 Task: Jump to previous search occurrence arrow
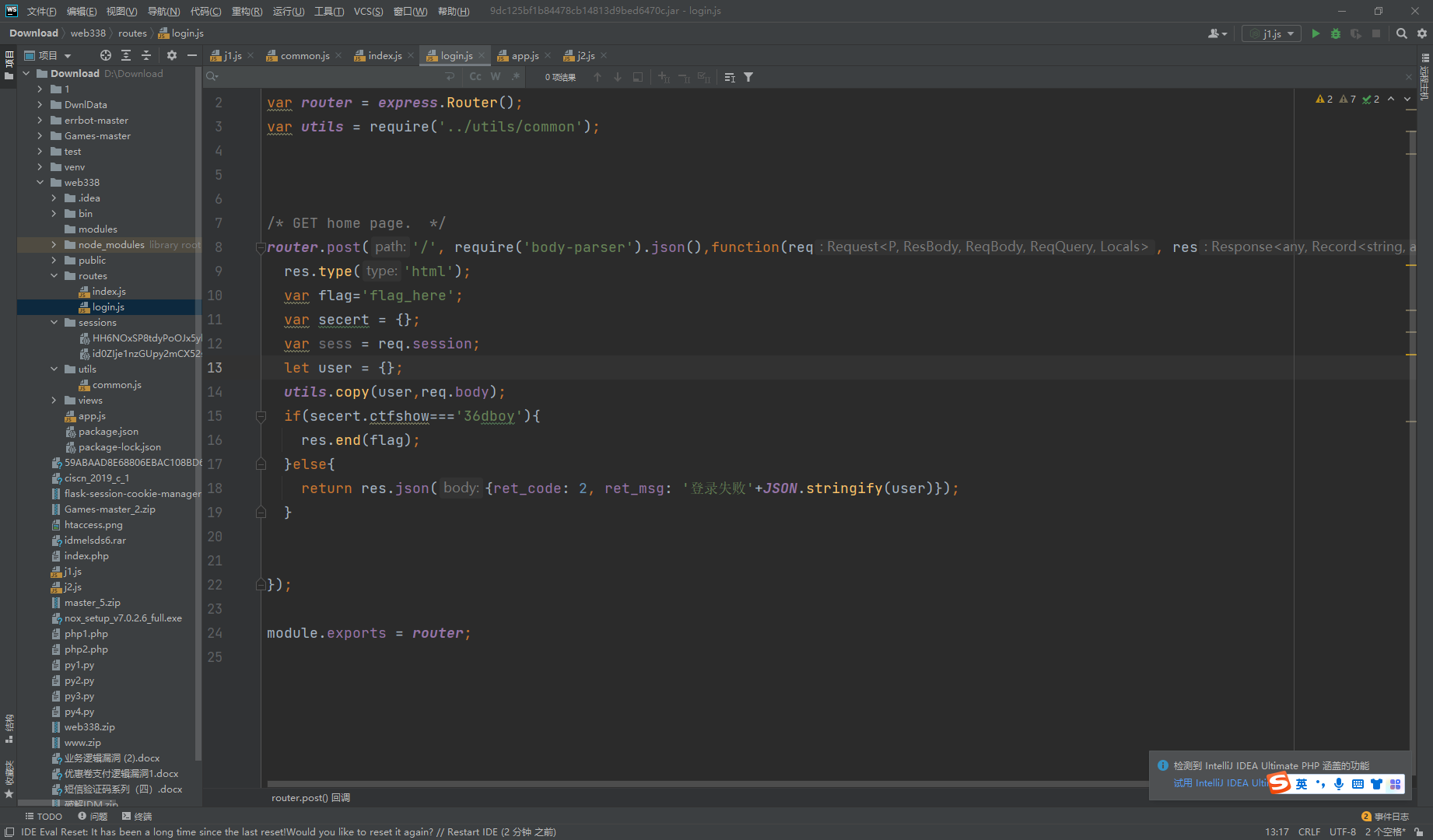click(597, 77)
